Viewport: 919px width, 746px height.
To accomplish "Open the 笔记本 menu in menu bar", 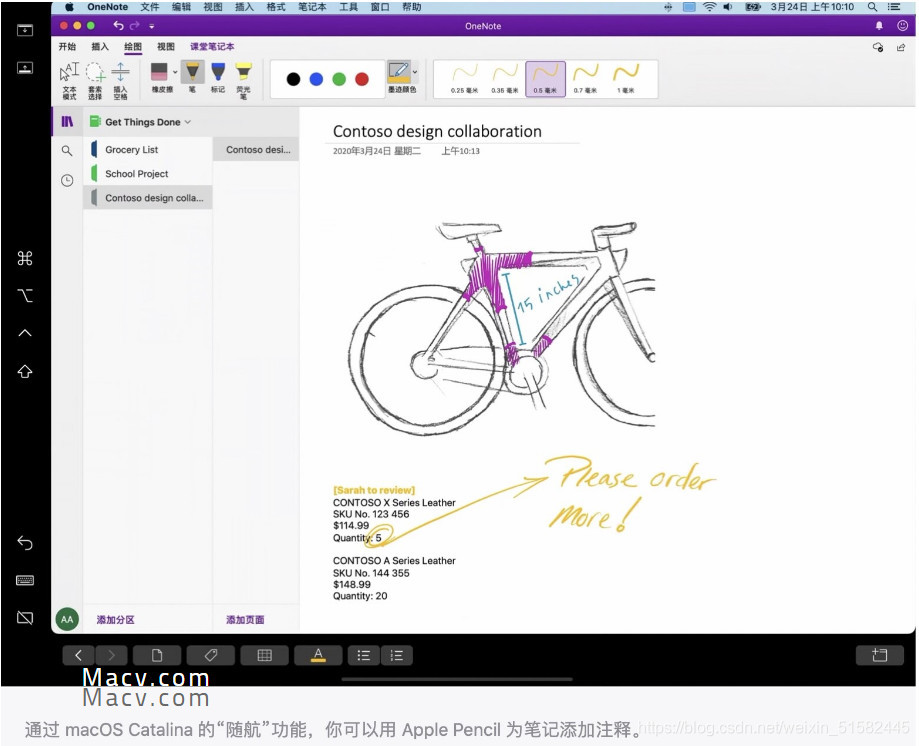I will (312, 7).
